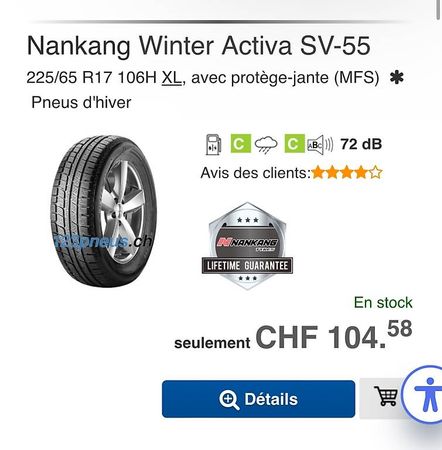Click the En stock availability text

383,303
